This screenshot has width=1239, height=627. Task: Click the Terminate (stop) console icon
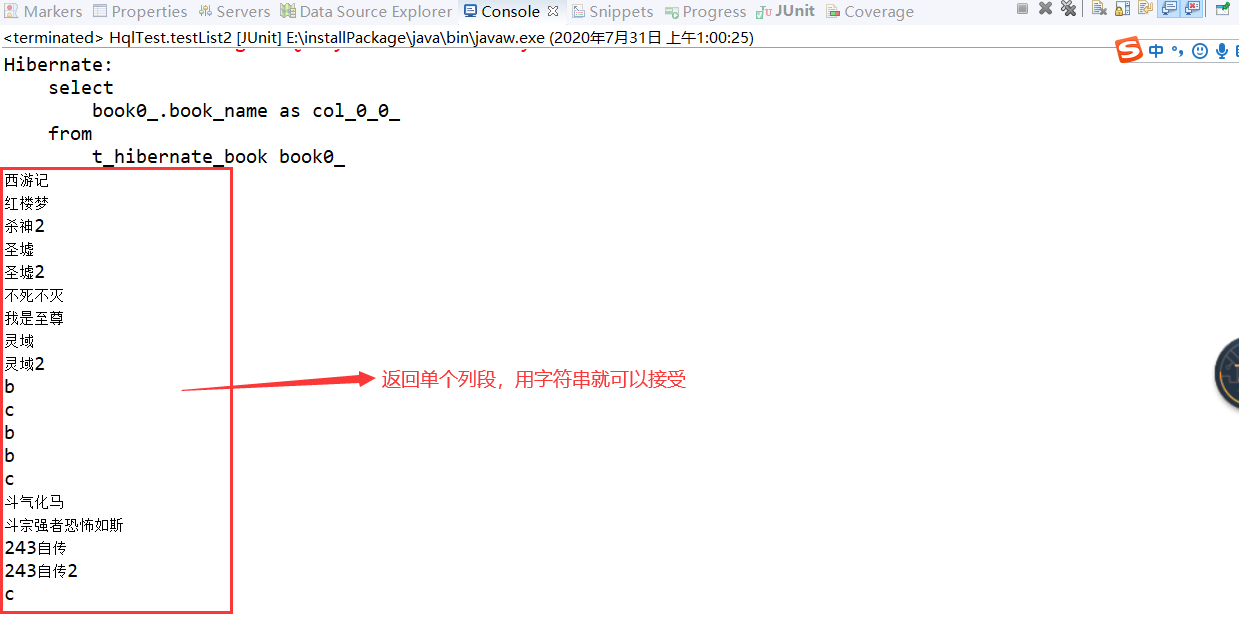pos(1022,8)
